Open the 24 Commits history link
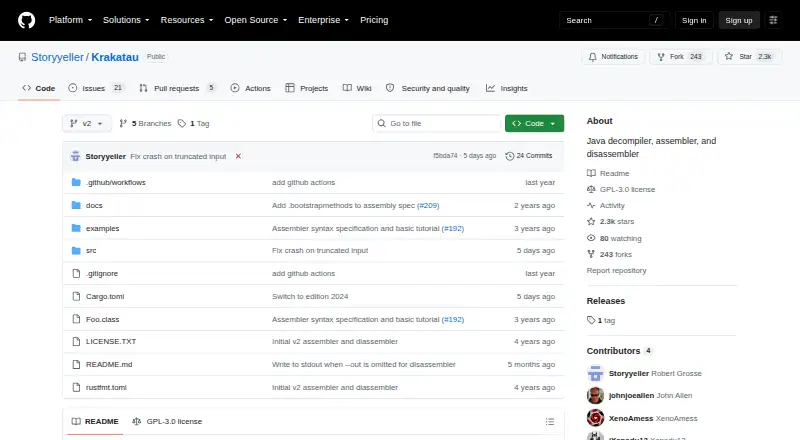This screenshot has width=800, height=440. (529, 156)
